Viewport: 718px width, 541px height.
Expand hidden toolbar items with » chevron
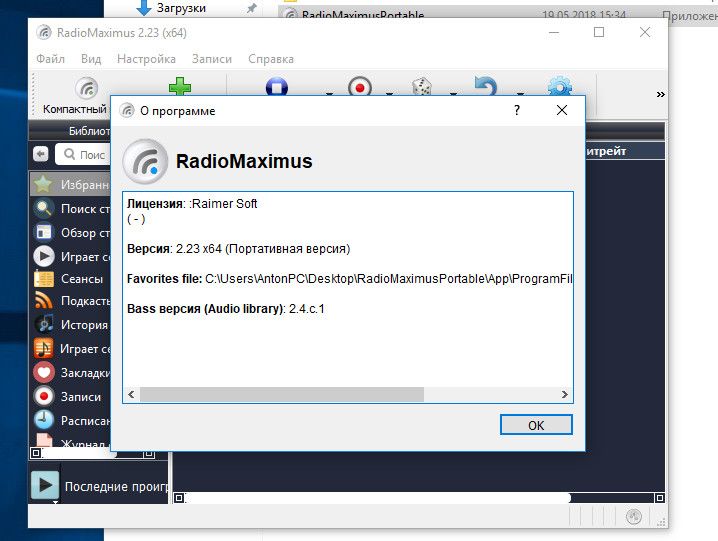tap(660, 94)
